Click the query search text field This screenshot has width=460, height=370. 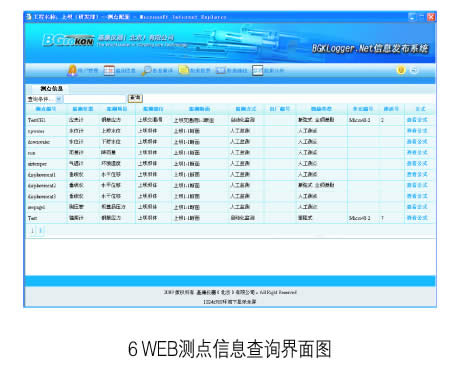95,99
